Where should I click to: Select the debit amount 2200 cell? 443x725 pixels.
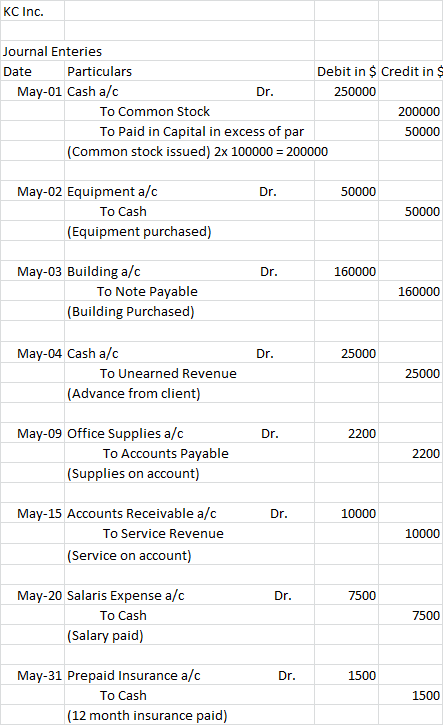pos(346,433)
